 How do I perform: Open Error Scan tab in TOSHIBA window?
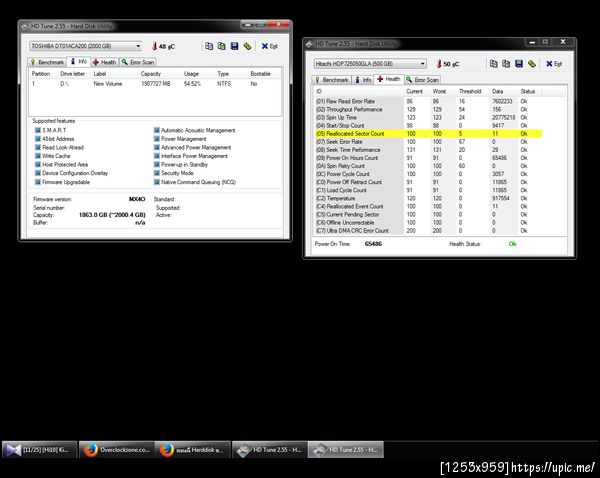click(138, 62)
